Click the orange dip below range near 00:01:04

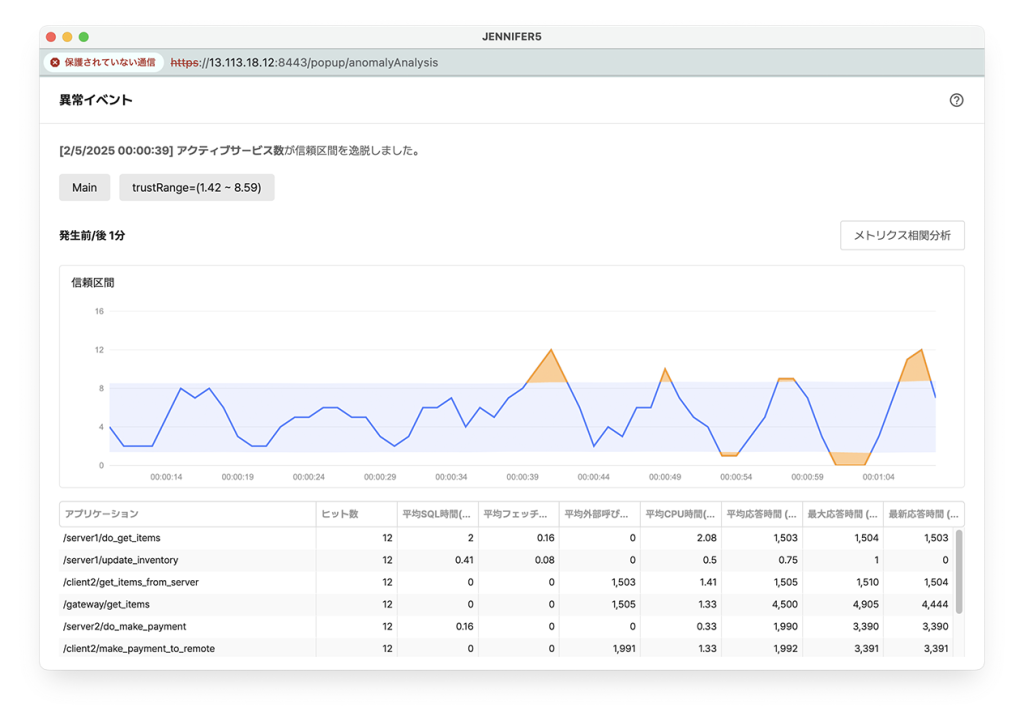850,459
